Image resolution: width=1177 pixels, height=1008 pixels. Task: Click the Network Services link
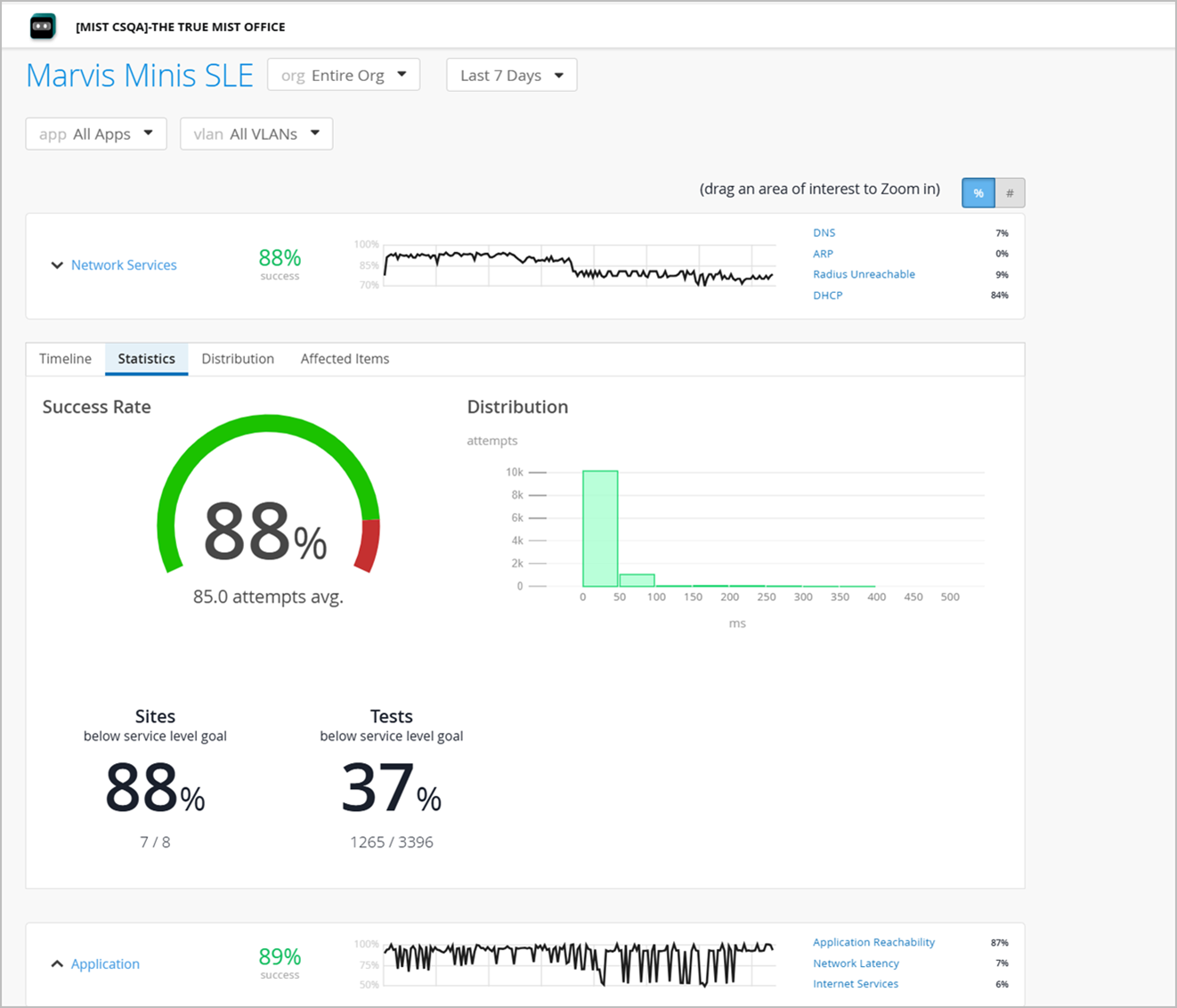pyautogui.click(x=124, y=265)
